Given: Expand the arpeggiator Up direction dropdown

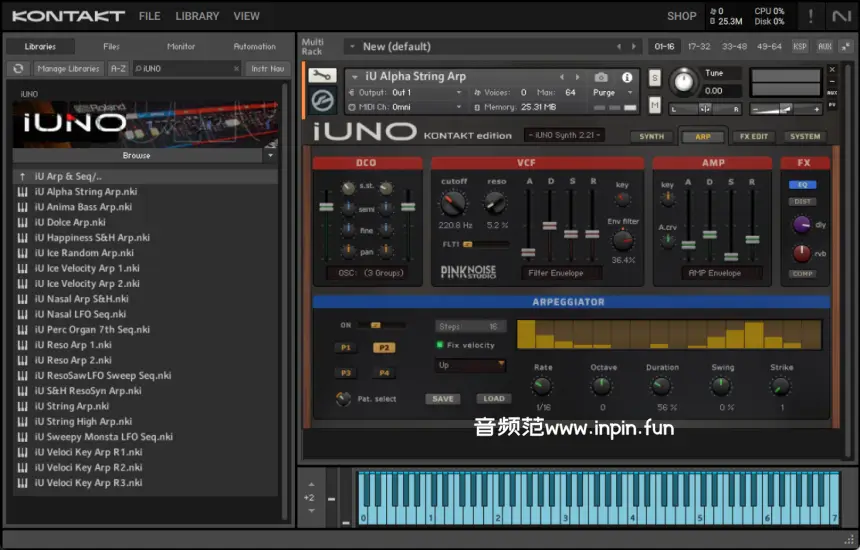Looking at the screenshot, I should point(470,366).
